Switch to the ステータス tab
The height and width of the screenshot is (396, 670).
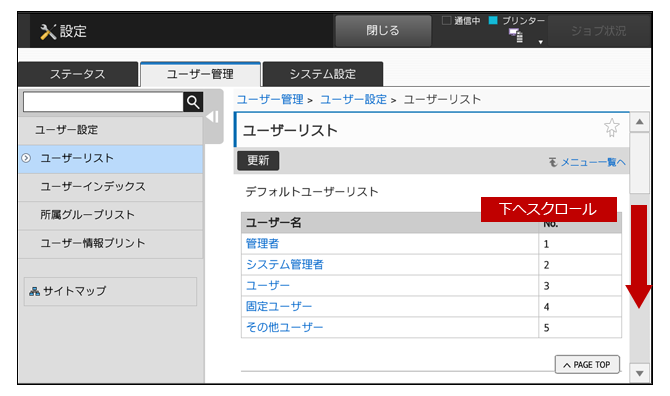(78, 74)
